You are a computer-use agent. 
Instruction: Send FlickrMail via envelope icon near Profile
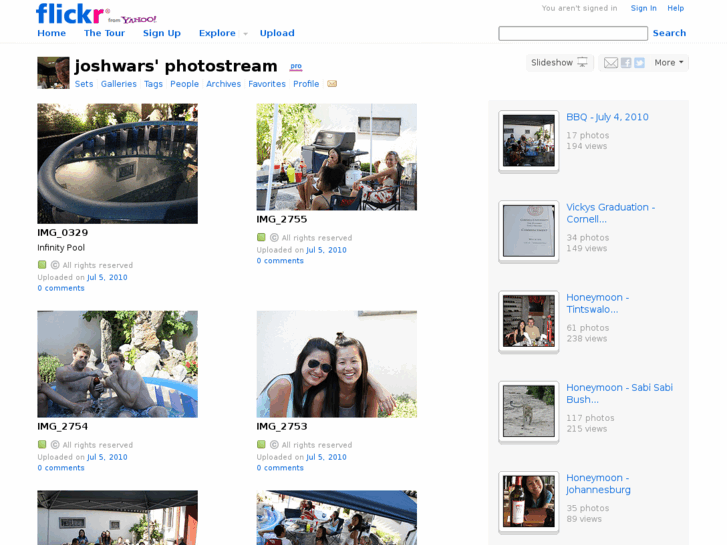tap(332, 84)
